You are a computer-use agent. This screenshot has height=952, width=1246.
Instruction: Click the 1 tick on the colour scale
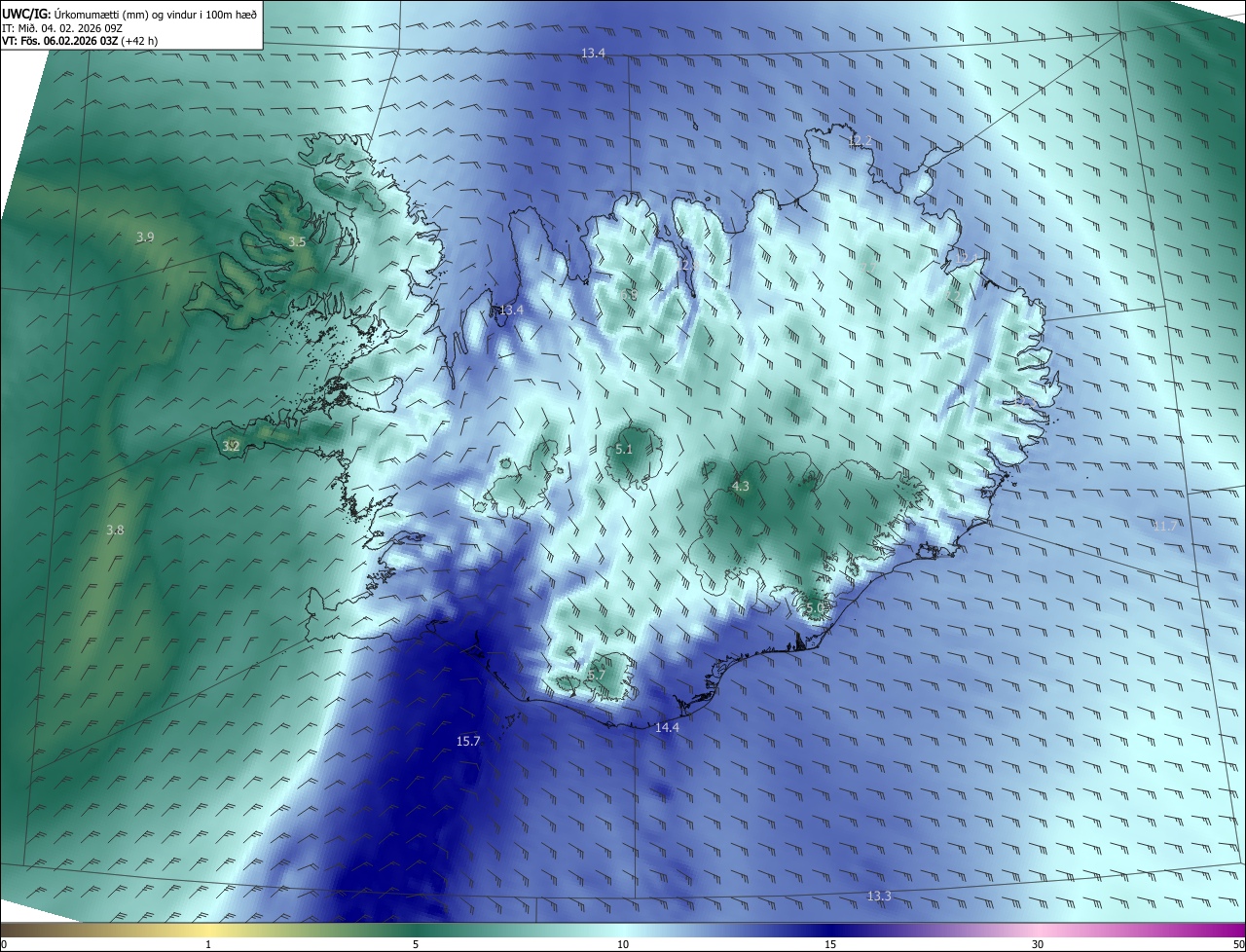(x=209, y=945)
